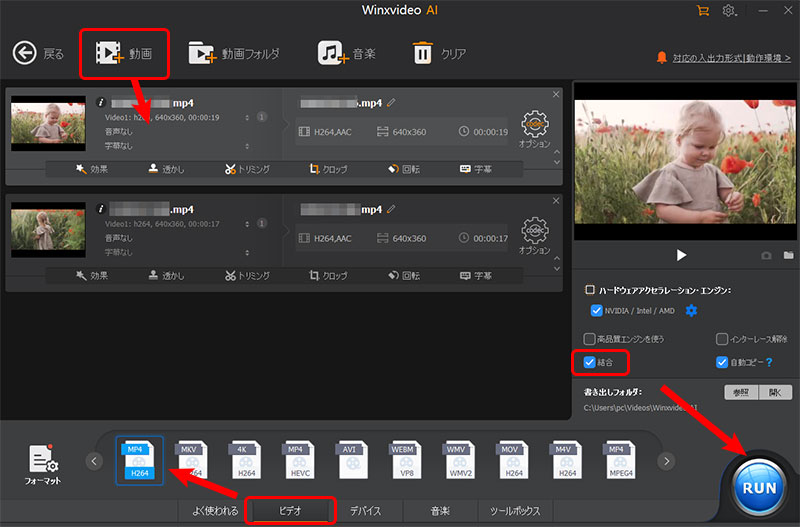Click the 参照 browse button

pyautogui.click(x=741, y=392)
